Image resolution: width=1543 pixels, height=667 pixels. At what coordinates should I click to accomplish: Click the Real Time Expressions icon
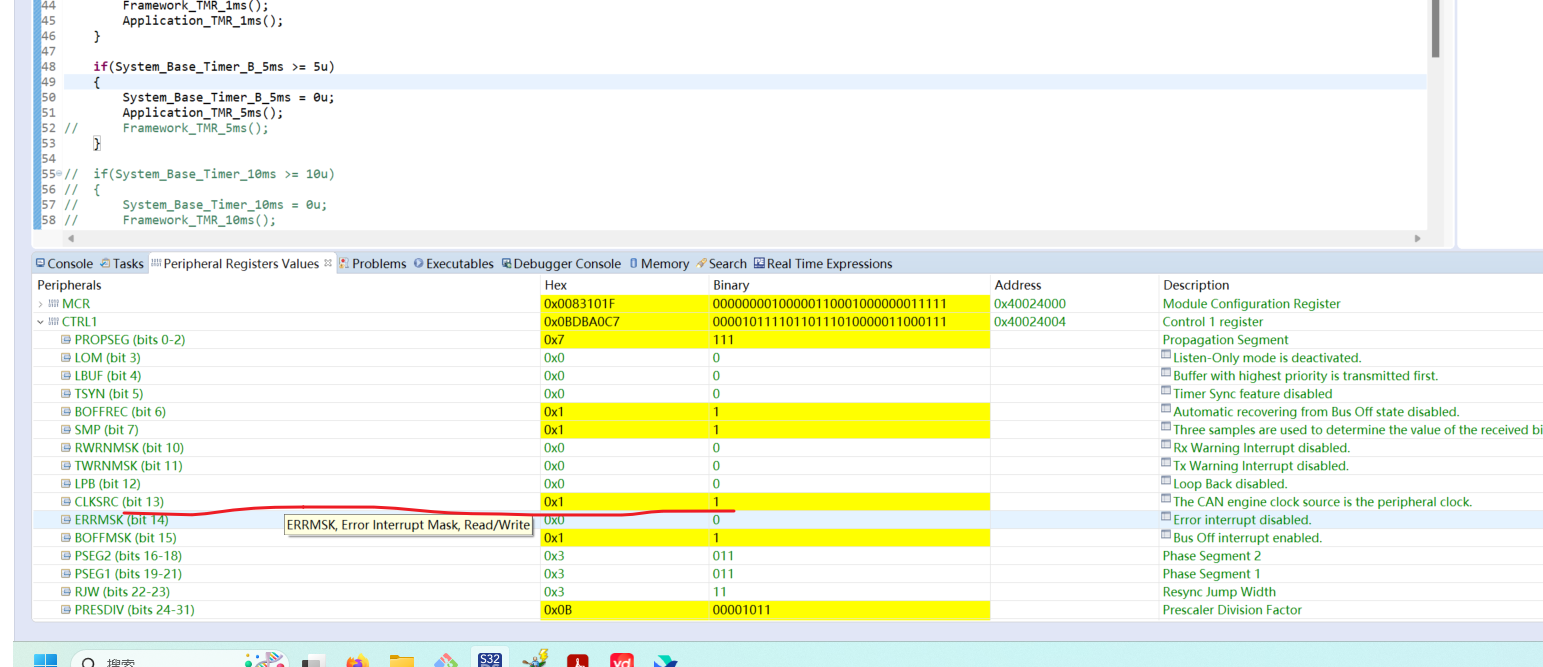(760, 263)
